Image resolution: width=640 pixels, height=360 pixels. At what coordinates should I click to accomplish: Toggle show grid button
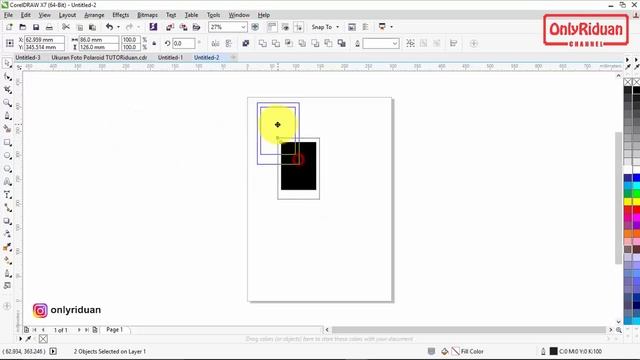(x=285, y=27)
